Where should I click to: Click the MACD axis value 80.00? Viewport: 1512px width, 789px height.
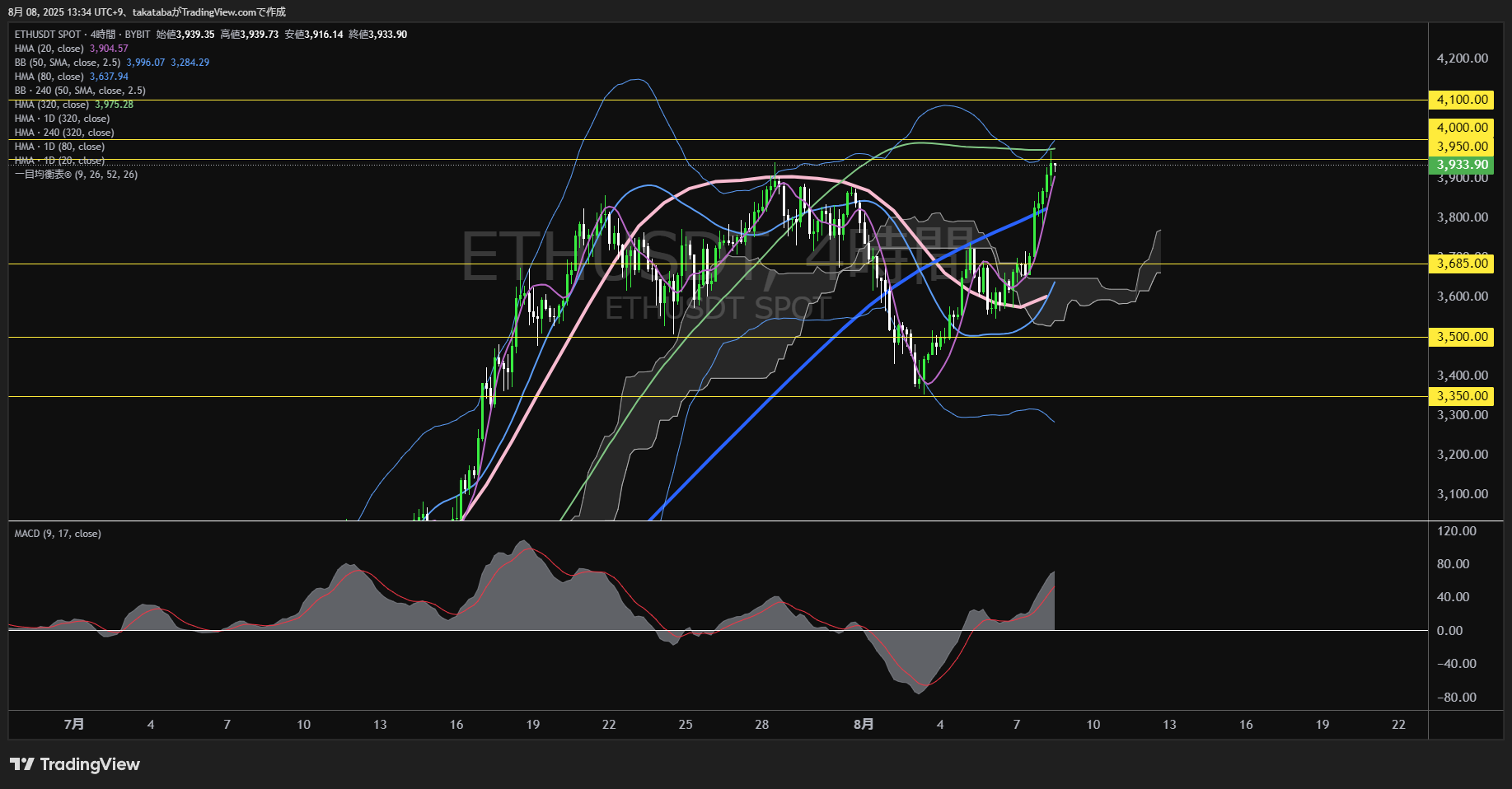tap(1453, 564)
